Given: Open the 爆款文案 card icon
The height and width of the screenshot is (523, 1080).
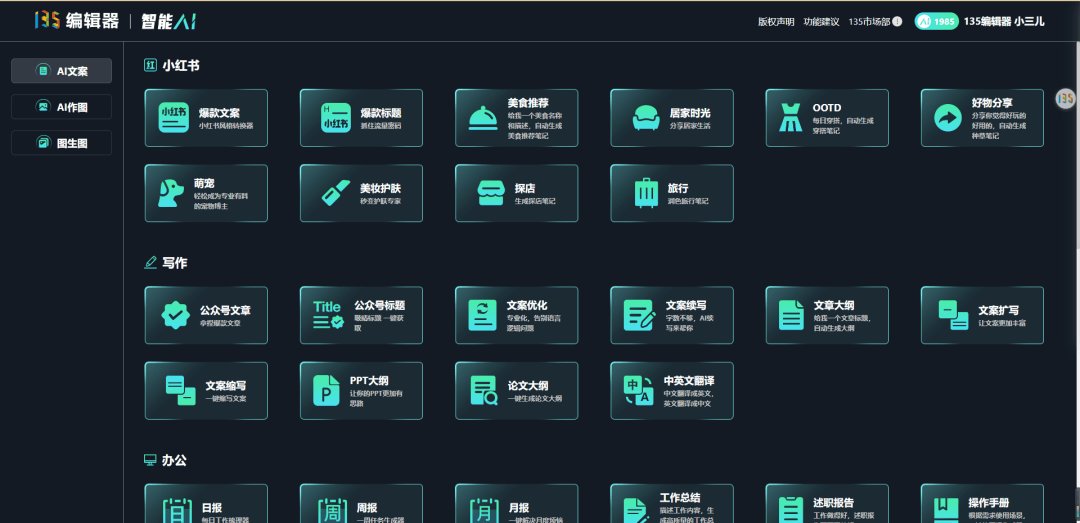Looking at the screenshot, I should 174,118.
